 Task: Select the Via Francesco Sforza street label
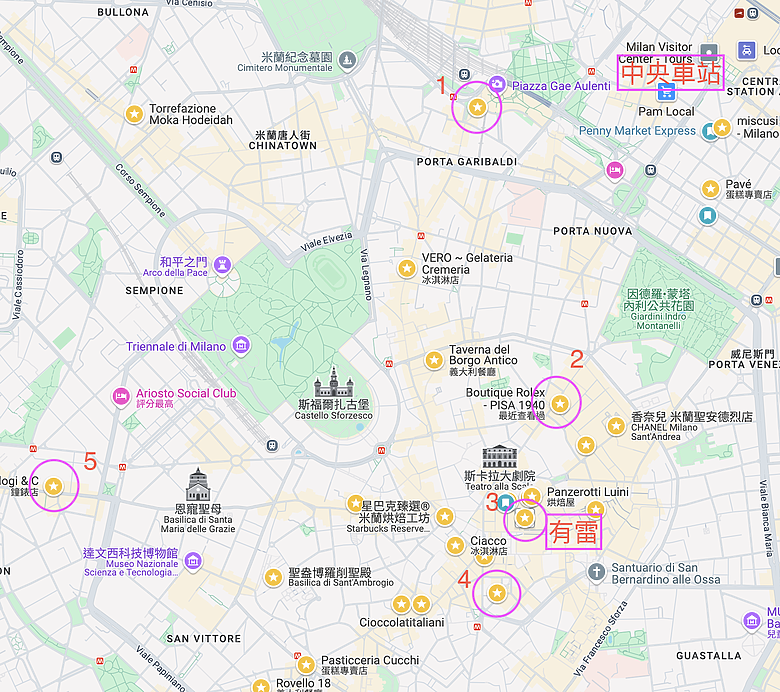pos(600,639)
